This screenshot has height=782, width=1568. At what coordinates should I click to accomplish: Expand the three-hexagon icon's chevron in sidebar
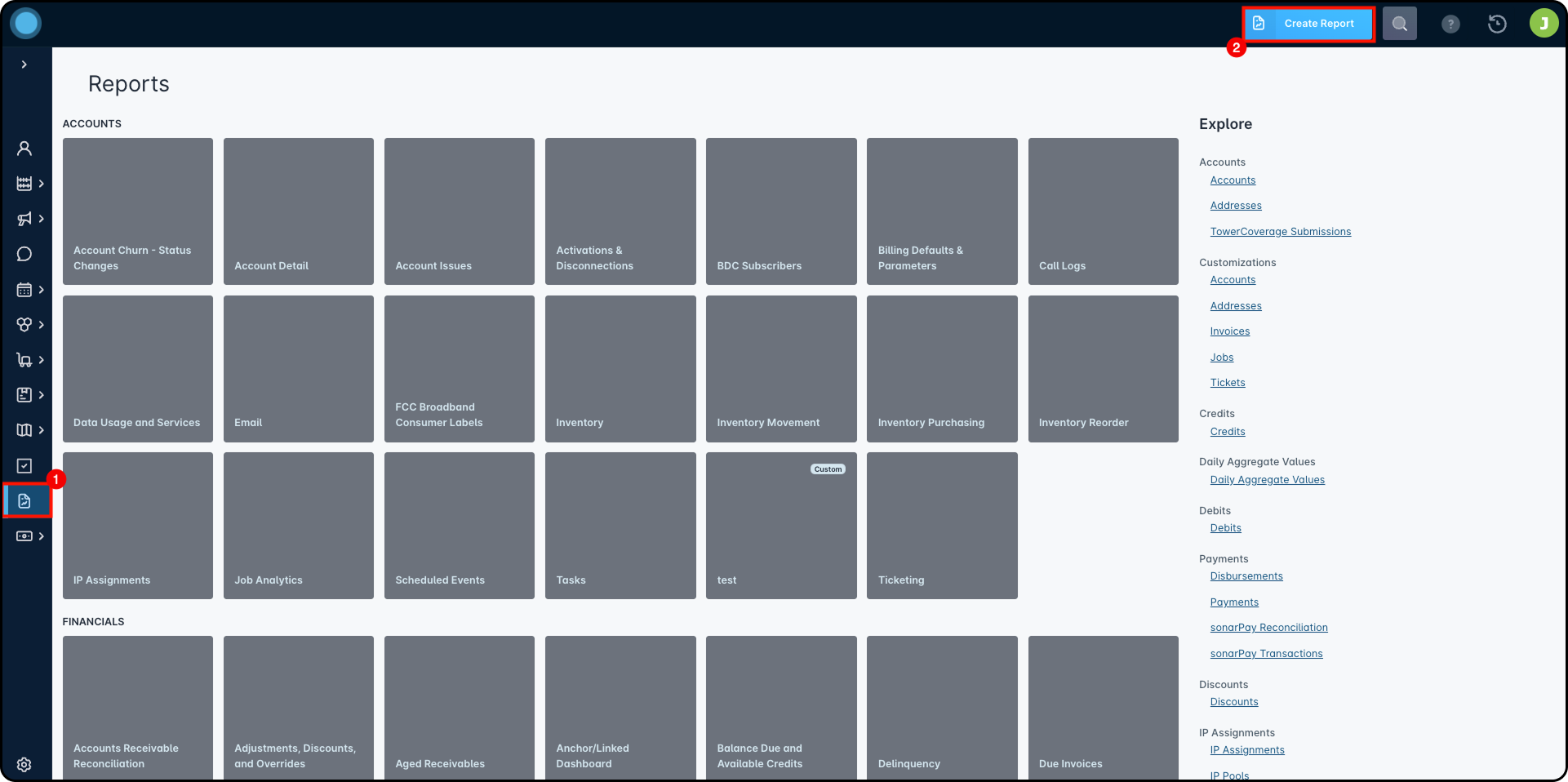pos(42,325)
